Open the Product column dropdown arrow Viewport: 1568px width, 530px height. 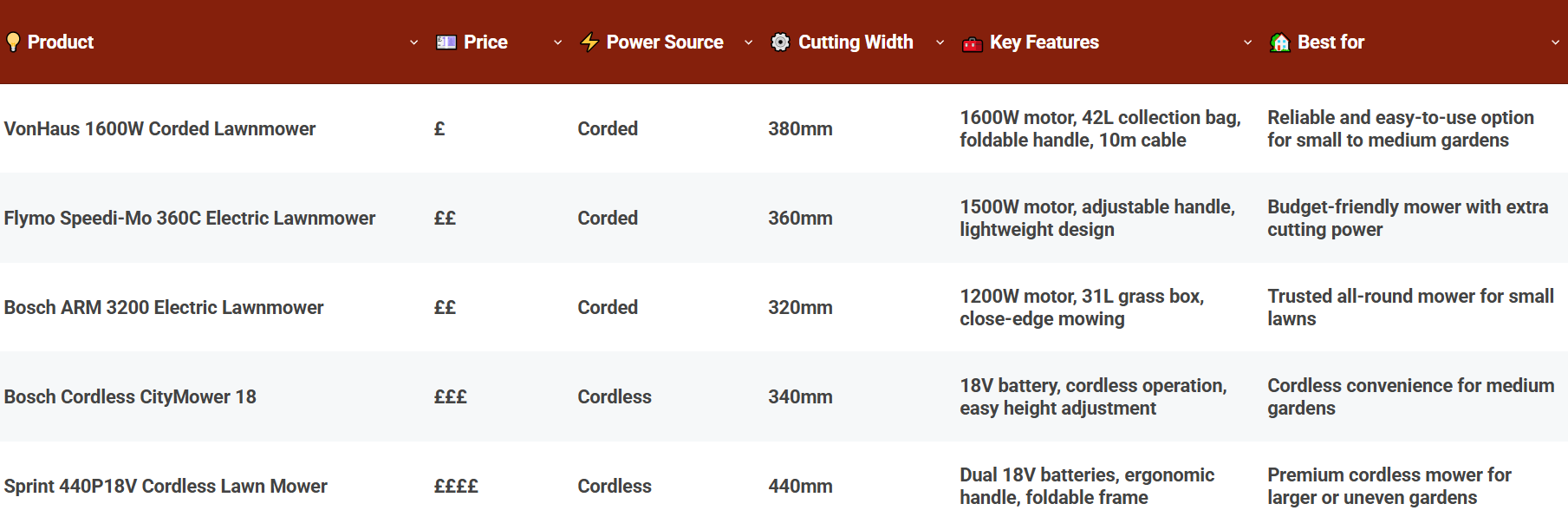414,43
